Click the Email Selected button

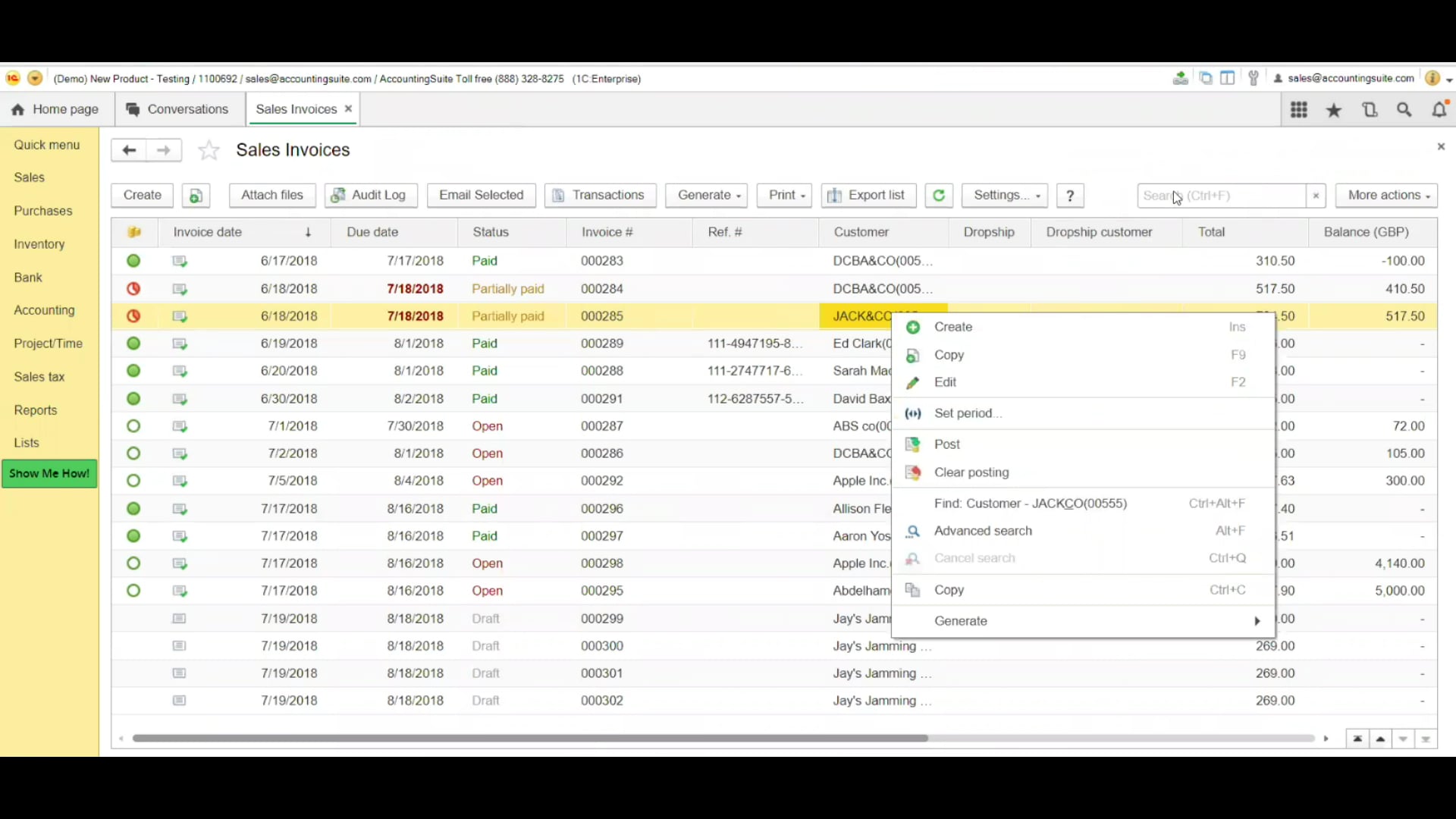click(481, 195)
